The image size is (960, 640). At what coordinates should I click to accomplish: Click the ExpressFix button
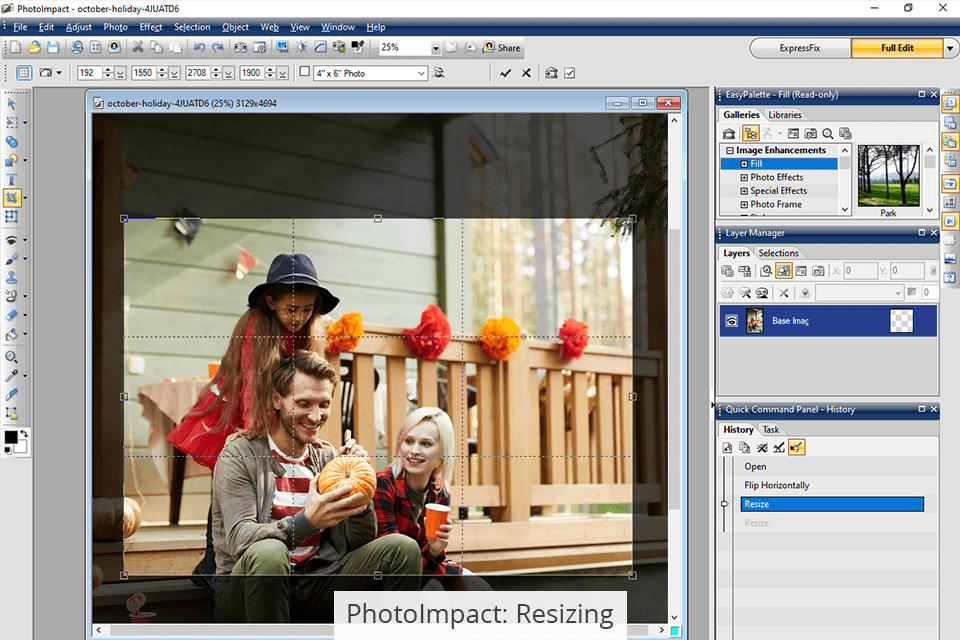(x=800, y=48)
